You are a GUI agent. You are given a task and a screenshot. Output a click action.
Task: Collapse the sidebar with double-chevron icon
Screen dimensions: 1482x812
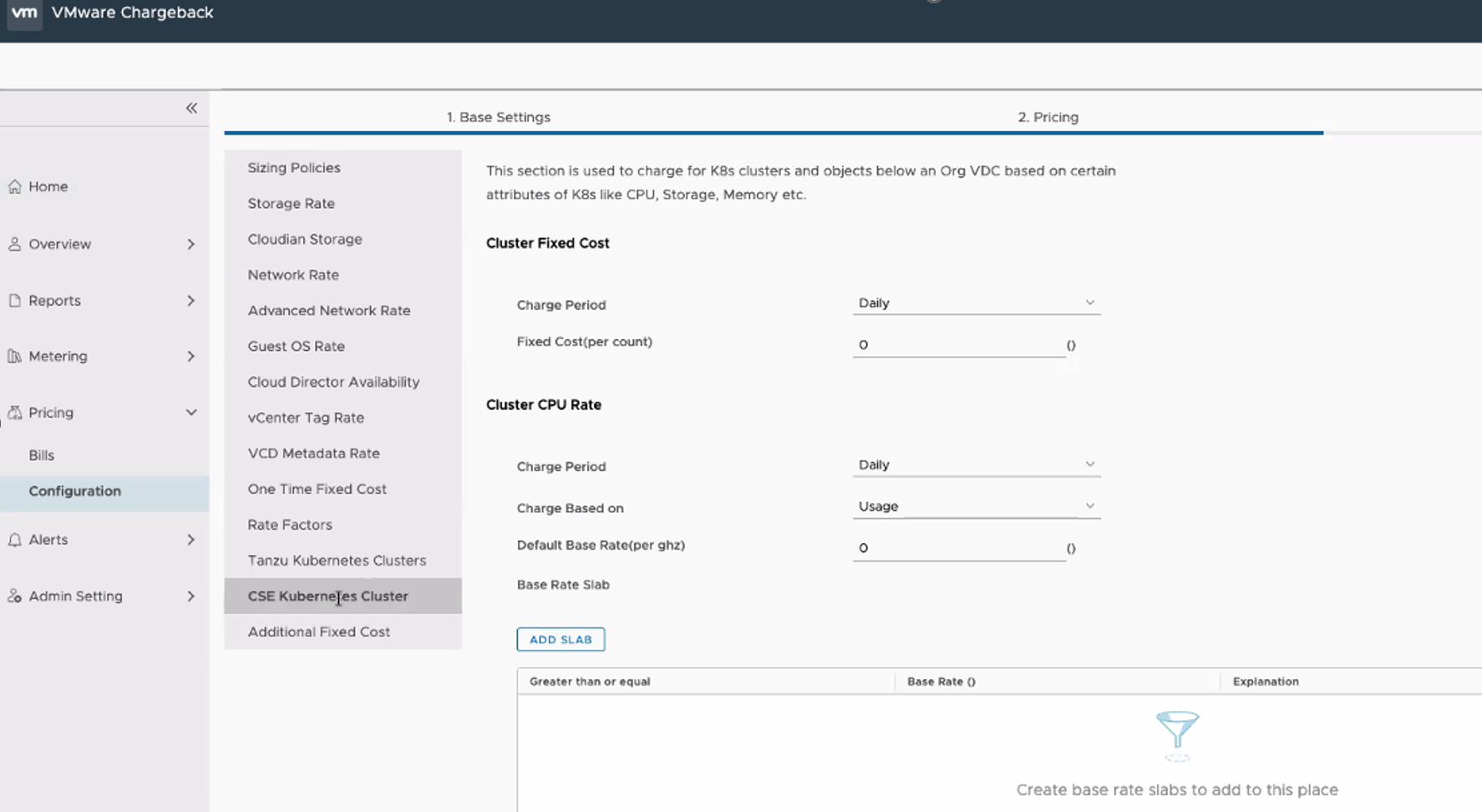coord(191,108)
